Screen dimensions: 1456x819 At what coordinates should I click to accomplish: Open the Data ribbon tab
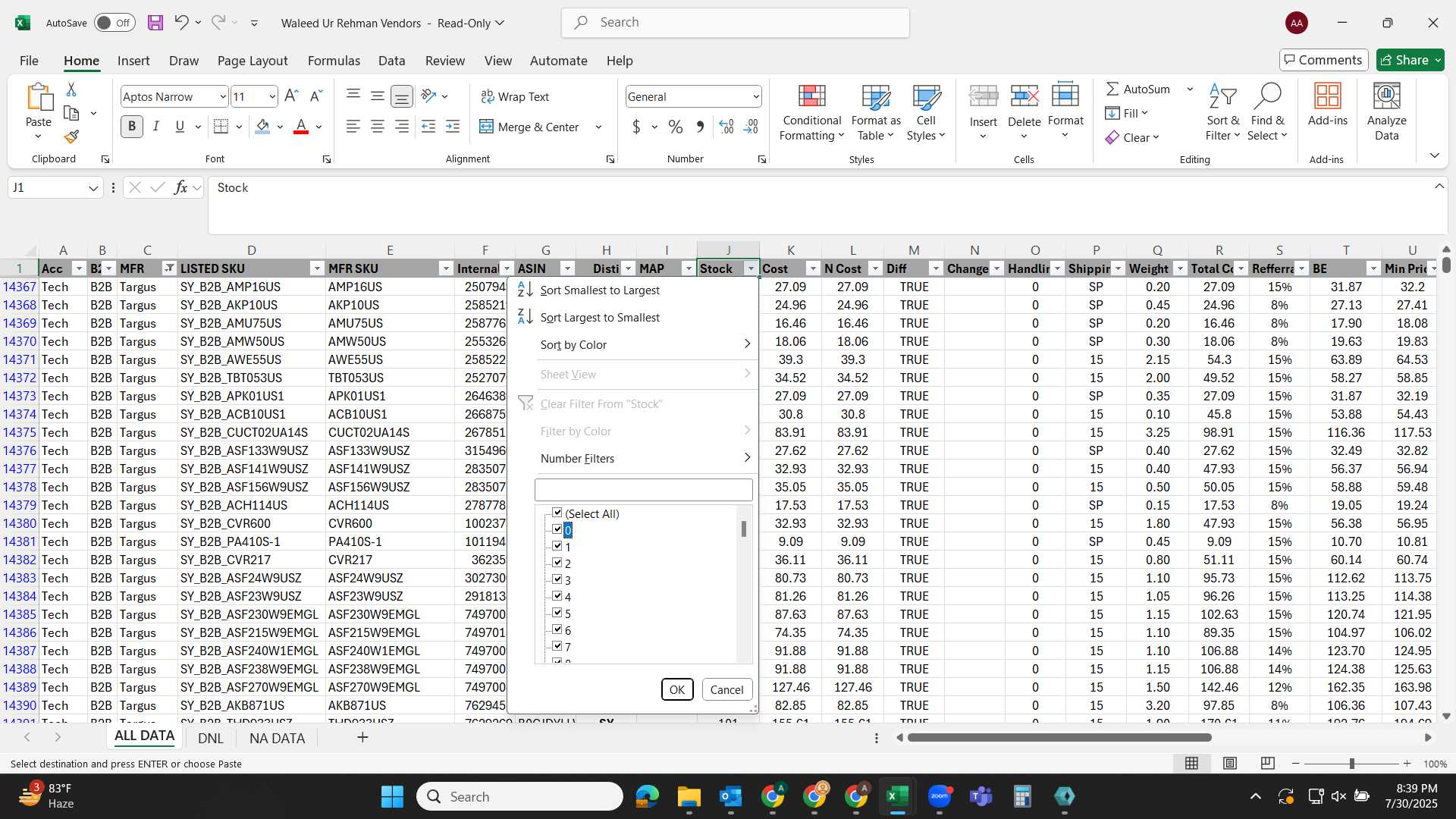tap(391, 61)
